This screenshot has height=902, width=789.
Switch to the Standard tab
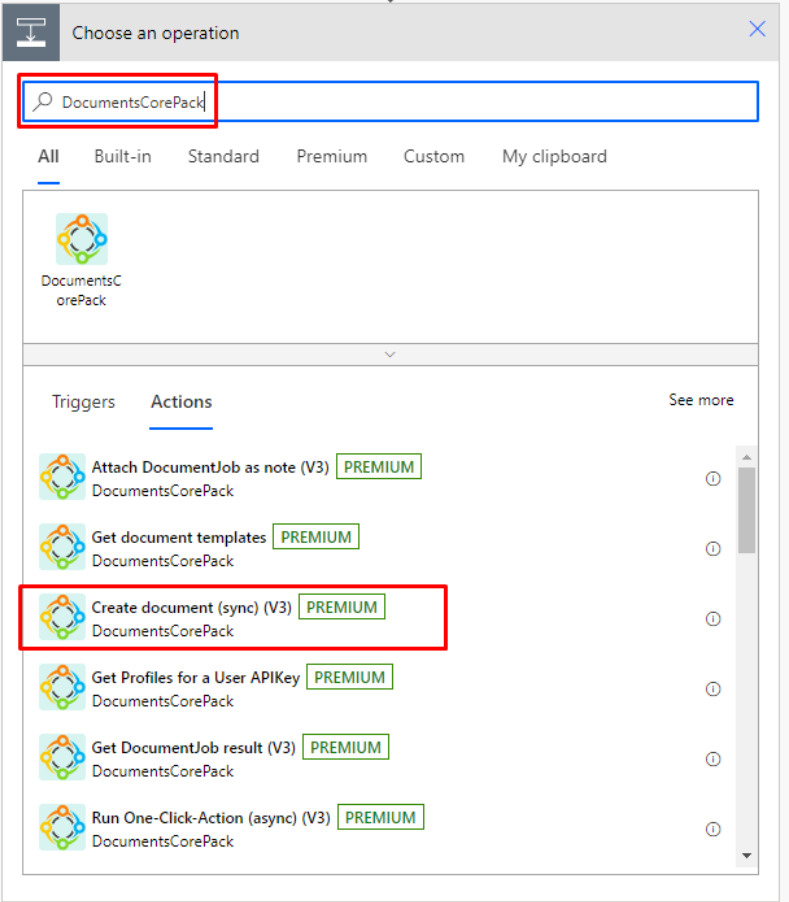pos(223,156)
